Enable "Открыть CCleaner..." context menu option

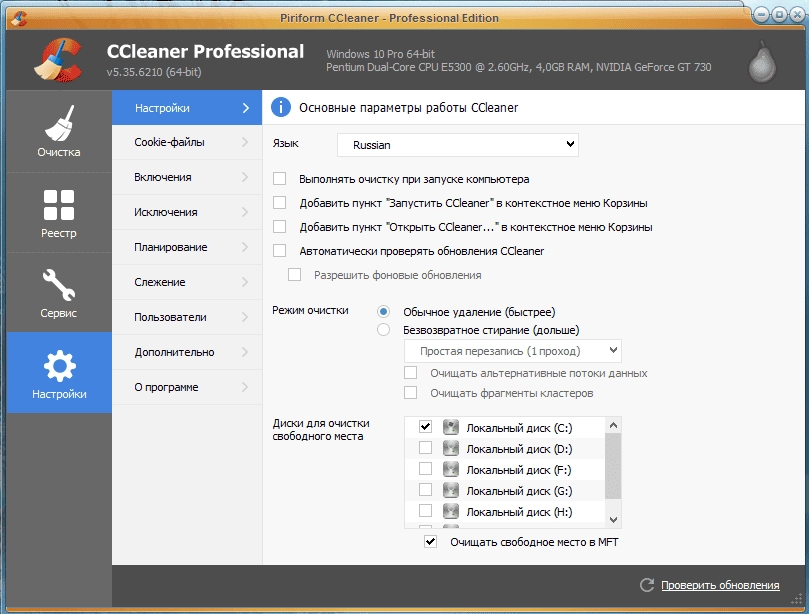coord(280,227)
